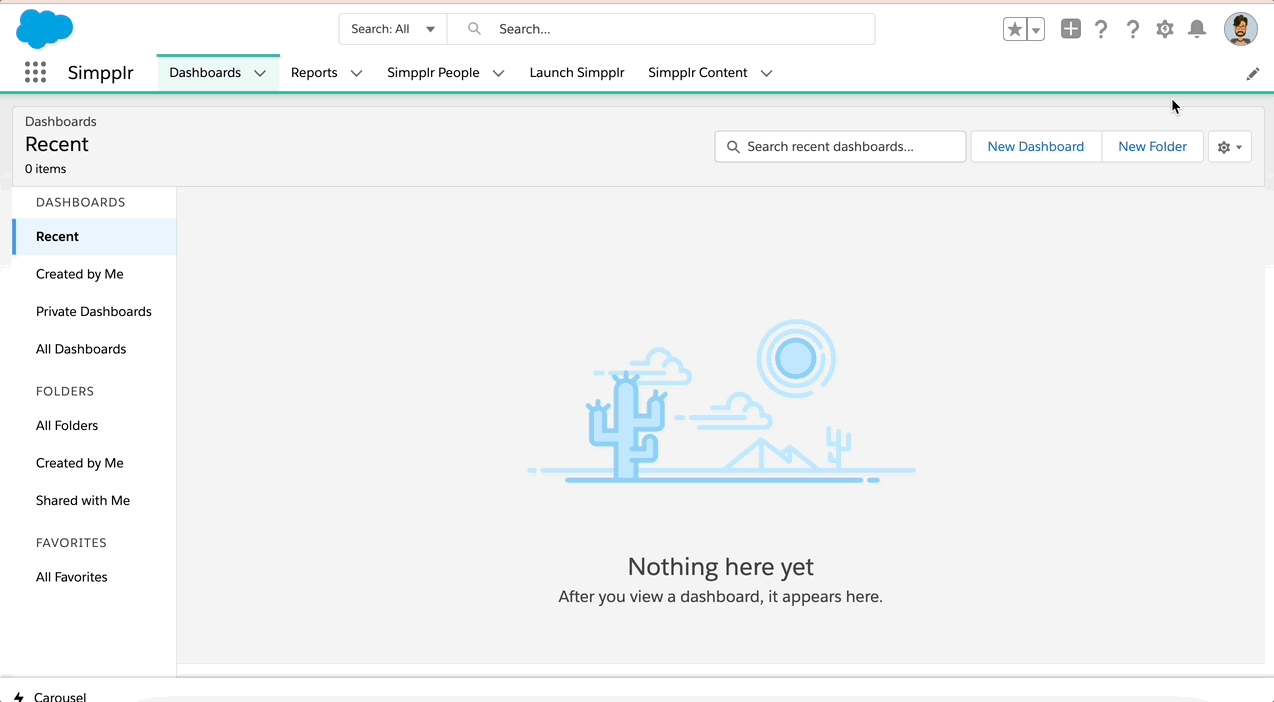This screenshot has height=702, width=1274.
Task: Click the global Search... field
Action: tap(661, 29)
